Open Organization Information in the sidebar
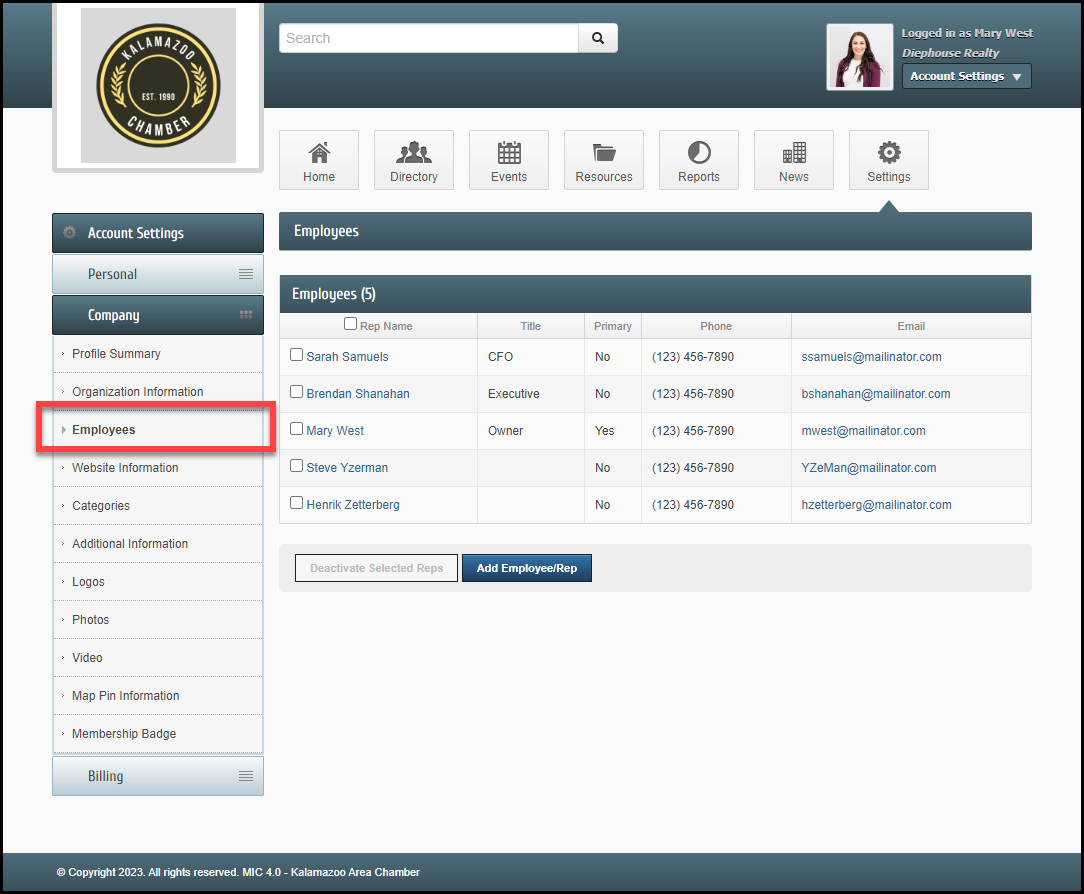Image resolution: width=1084 pixels, height=894 pixels. 138,392
